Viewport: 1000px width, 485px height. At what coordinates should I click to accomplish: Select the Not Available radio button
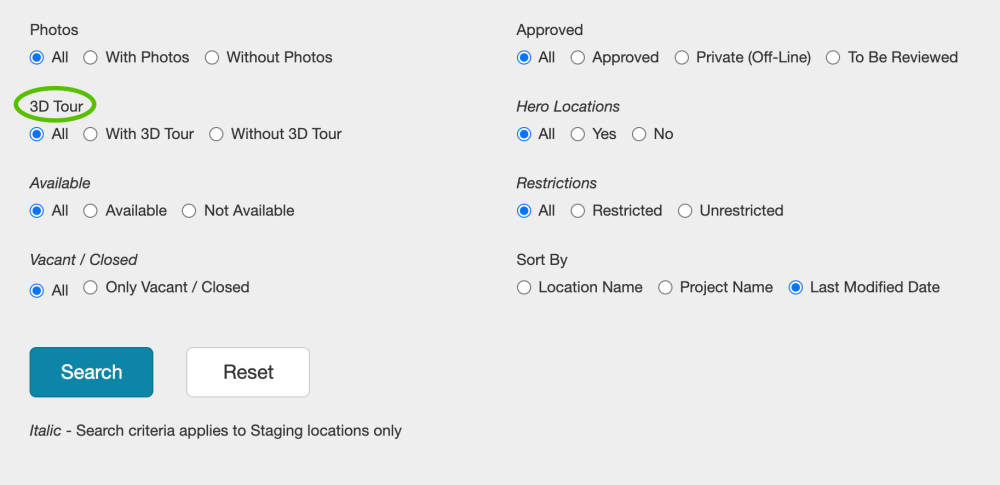click(x=189, y=211)
